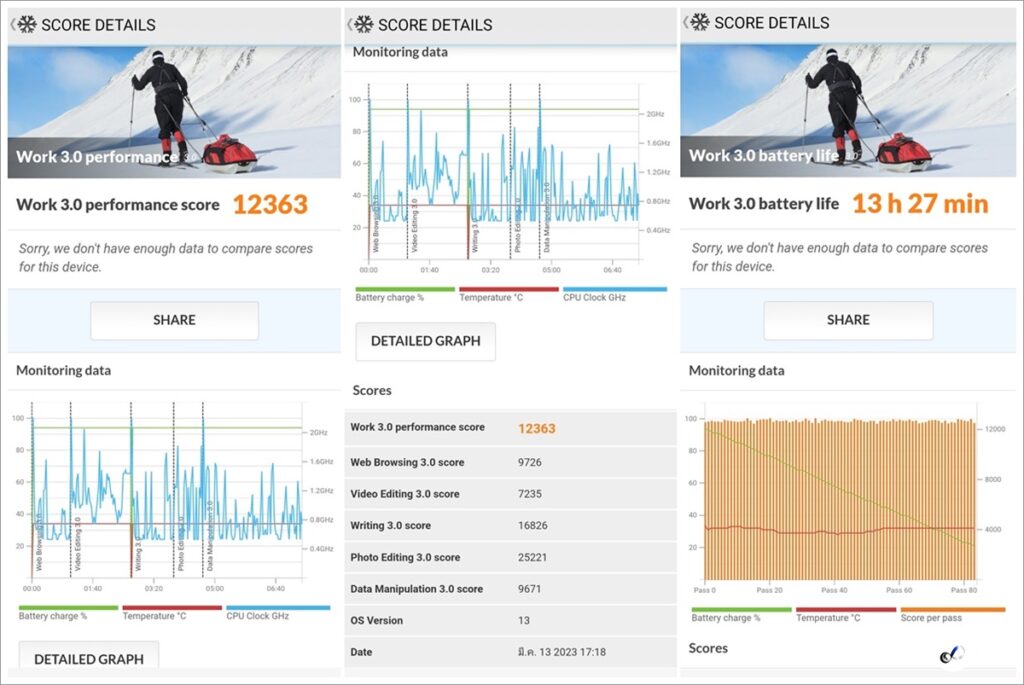Click the snowflake icon in the middle panel header
The image size is (1024, 685).
tap(364, 24)
